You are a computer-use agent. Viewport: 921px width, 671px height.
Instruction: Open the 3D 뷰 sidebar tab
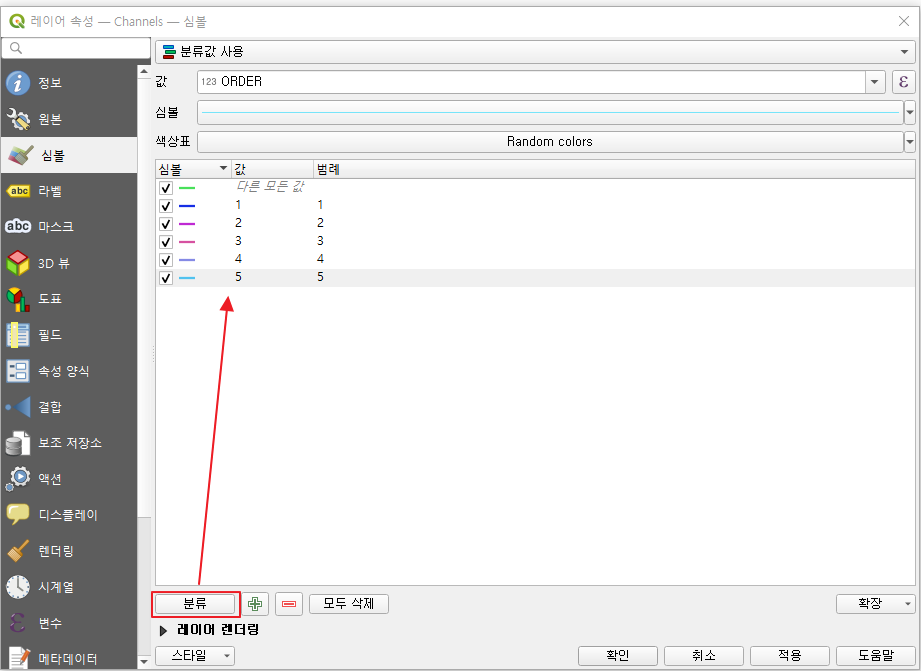[x=69, y=263]
